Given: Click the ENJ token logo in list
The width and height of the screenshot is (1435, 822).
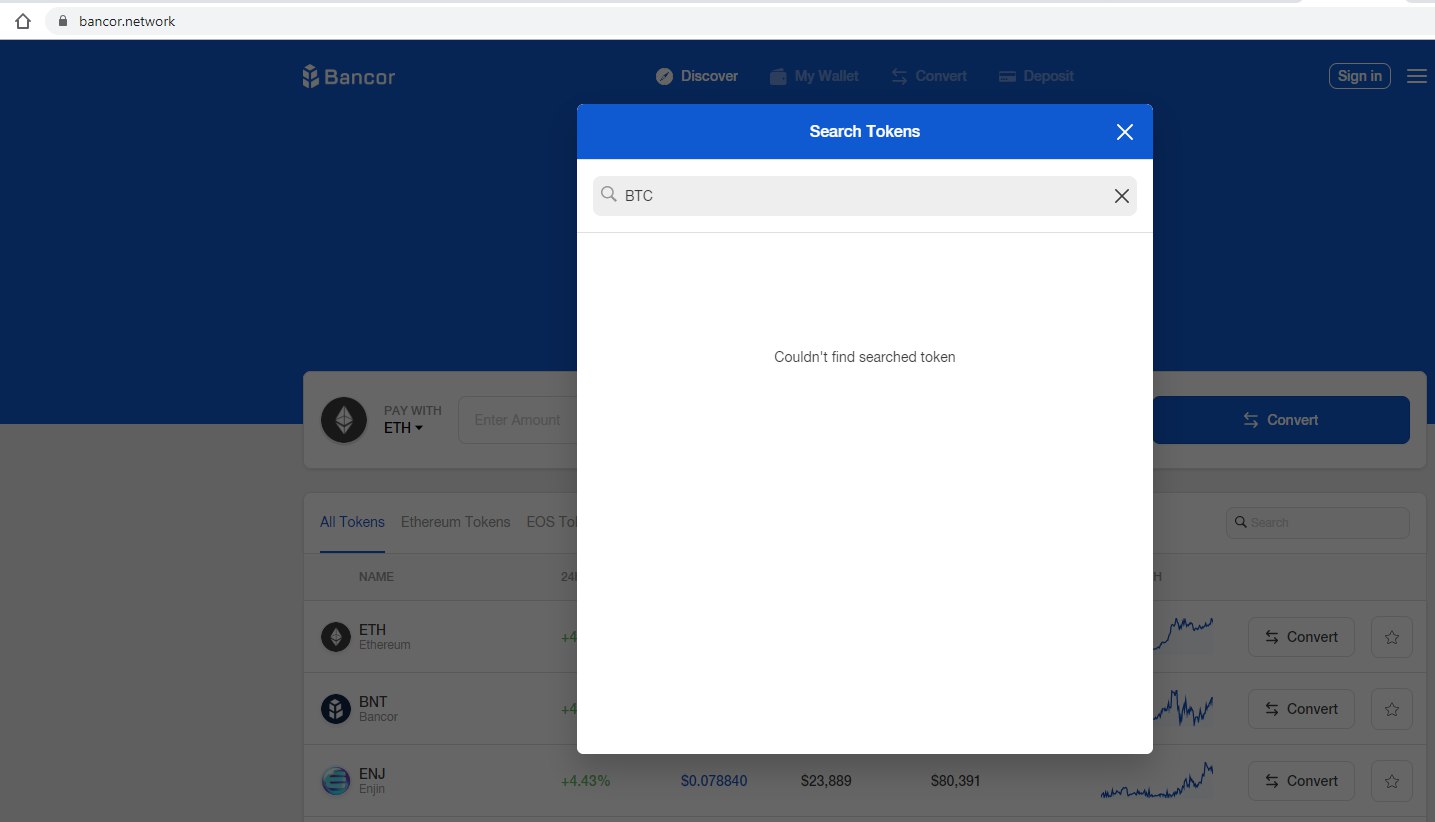Looking at the screenshot, I should pyautogui.click(x=336, y=781).
